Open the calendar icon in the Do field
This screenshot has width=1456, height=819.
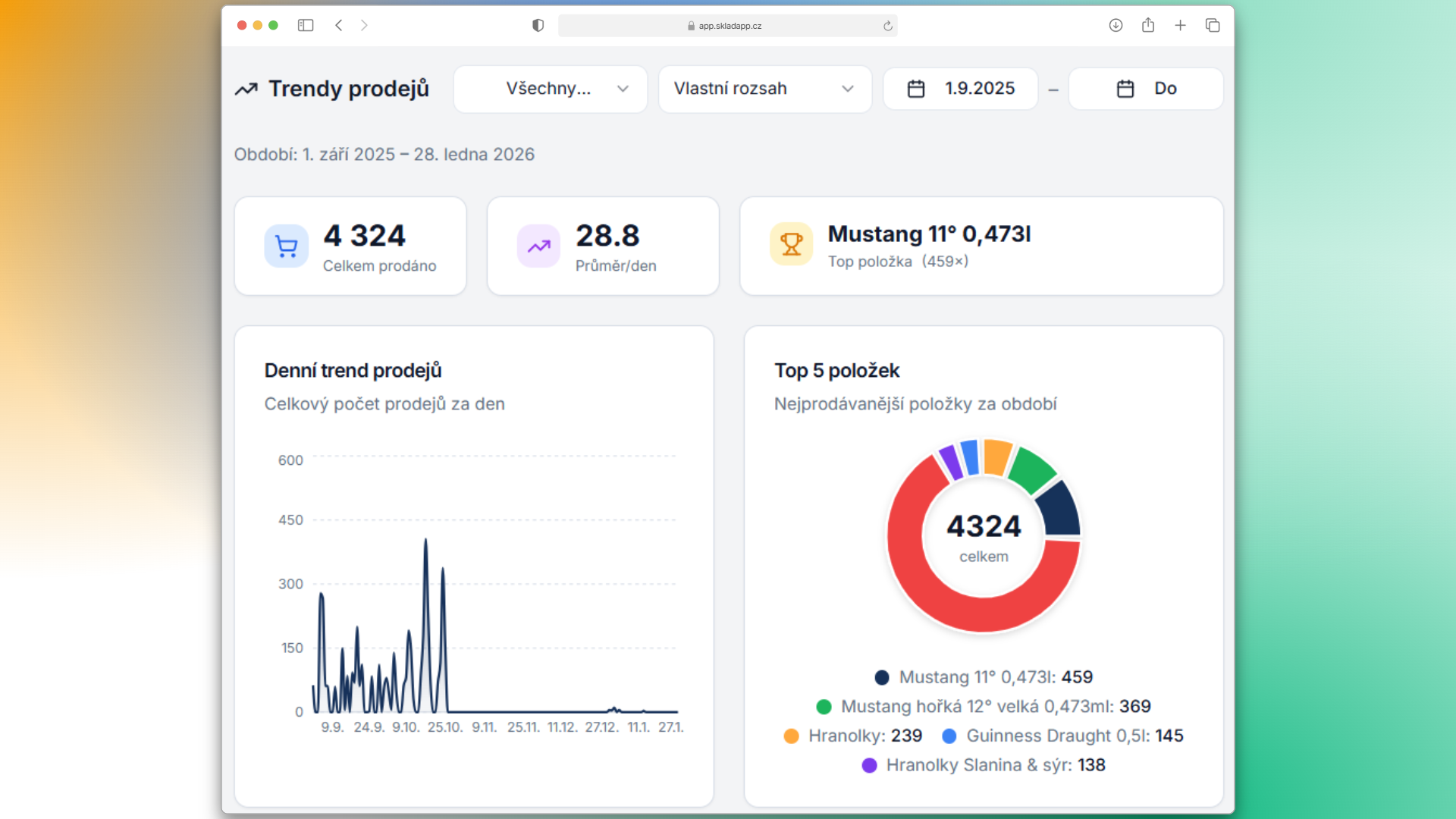click(x=1125, y=88)
